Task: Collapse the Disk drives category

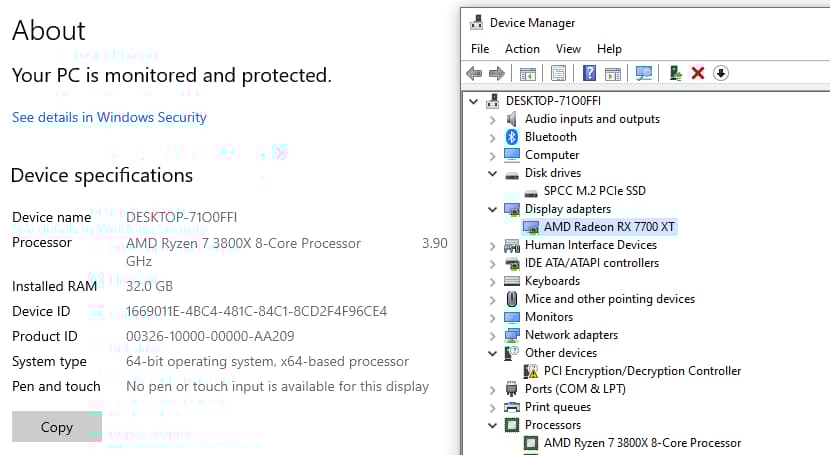Action: (x=493, y=173)
